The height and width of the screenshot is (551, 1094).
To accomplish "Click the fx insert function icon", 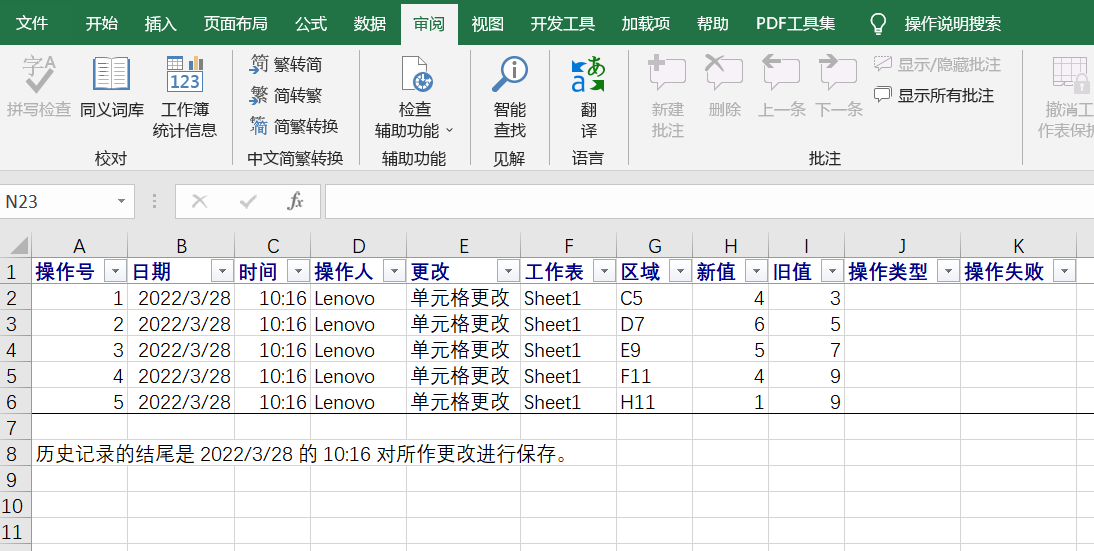I will pos(295,202).
